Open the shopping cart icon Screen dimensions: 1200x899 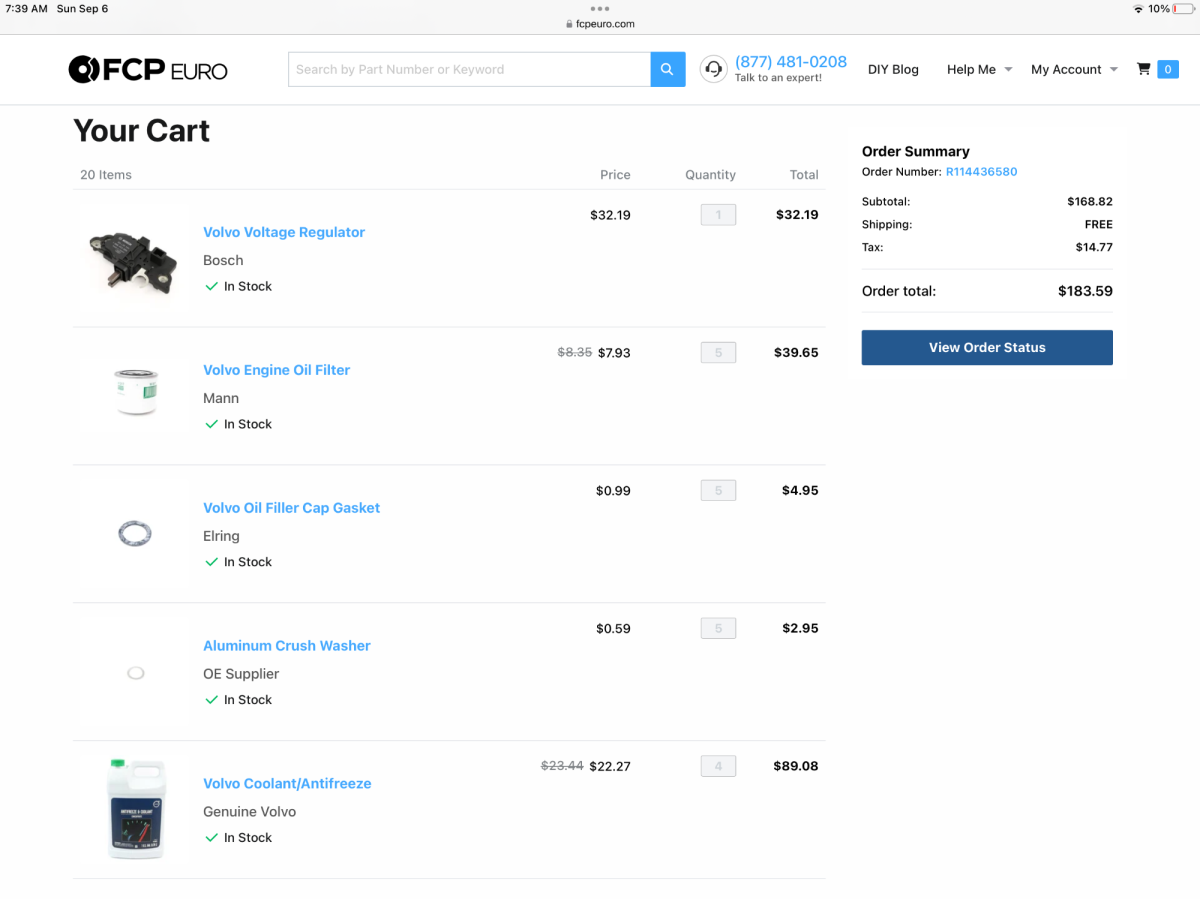[1143, 69]
